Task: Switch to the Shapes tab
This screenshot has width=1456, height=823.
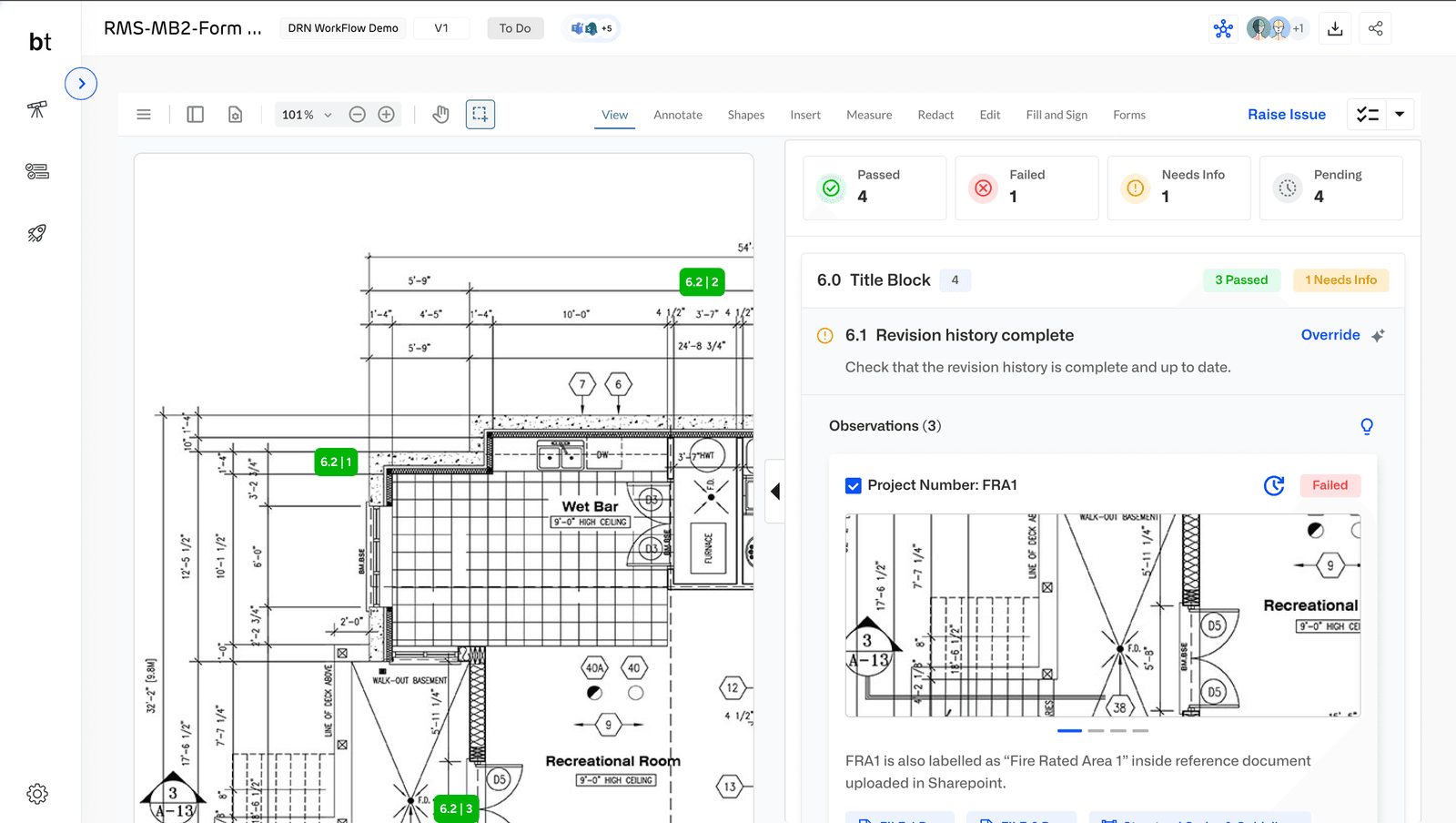Action: click(x=746, y=115)
